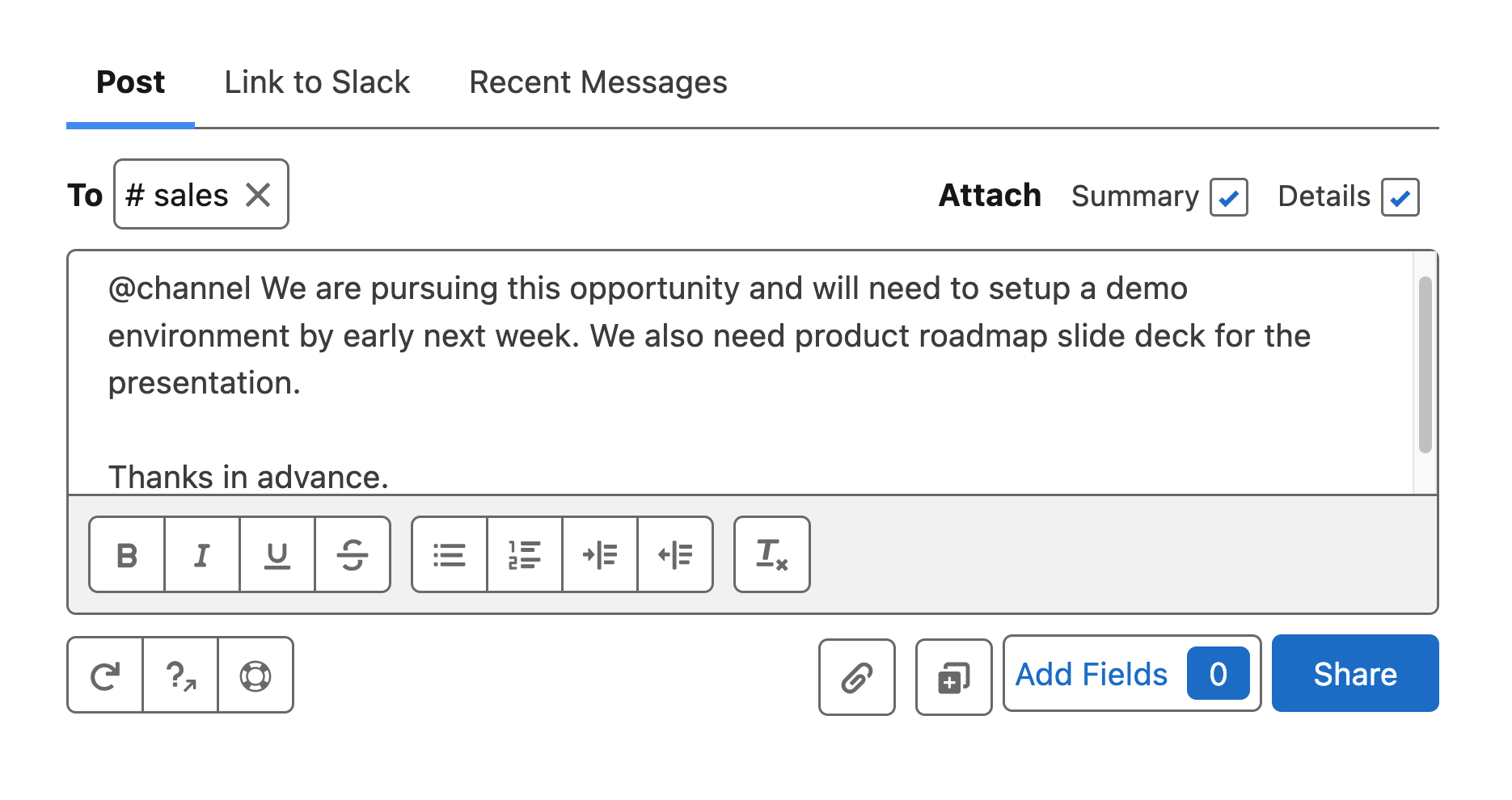Click the refresh arrow icon

click(105, 676)
